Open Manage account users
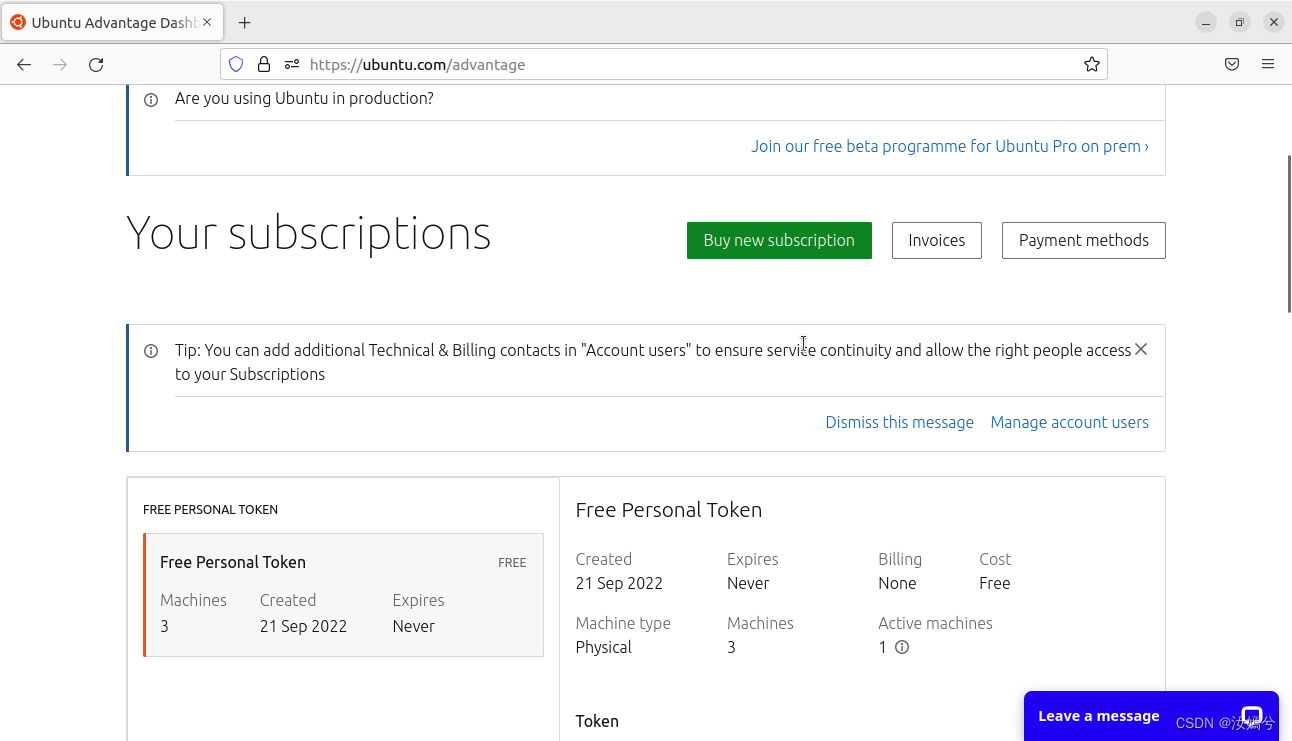 (1069, 422)
